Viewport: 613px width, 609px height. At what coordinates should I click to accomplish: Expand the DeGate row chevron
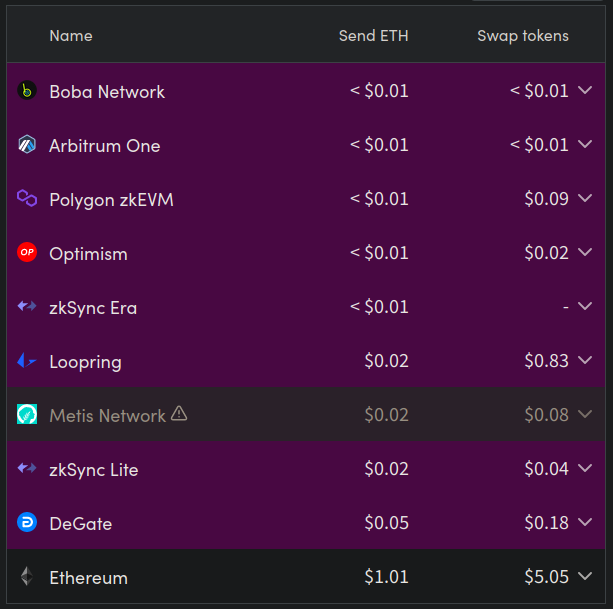586,523
